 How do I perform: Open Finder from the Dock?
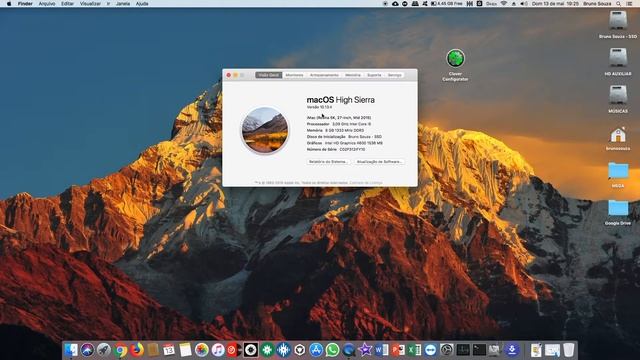click(x=71, y=350)
